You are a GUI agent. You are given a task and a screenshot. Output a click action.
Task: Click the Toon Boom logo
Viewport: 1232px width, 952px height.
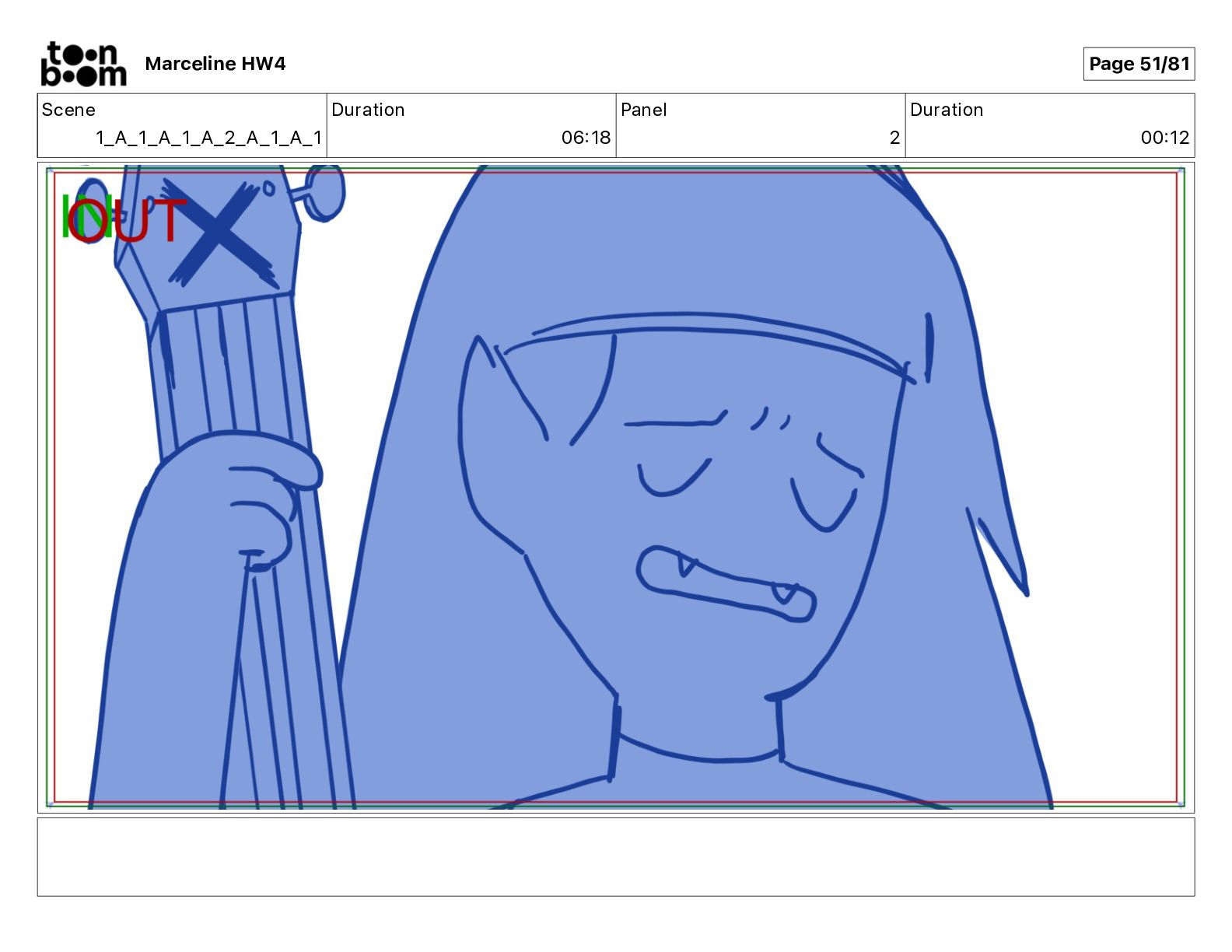tap(83, 64)
